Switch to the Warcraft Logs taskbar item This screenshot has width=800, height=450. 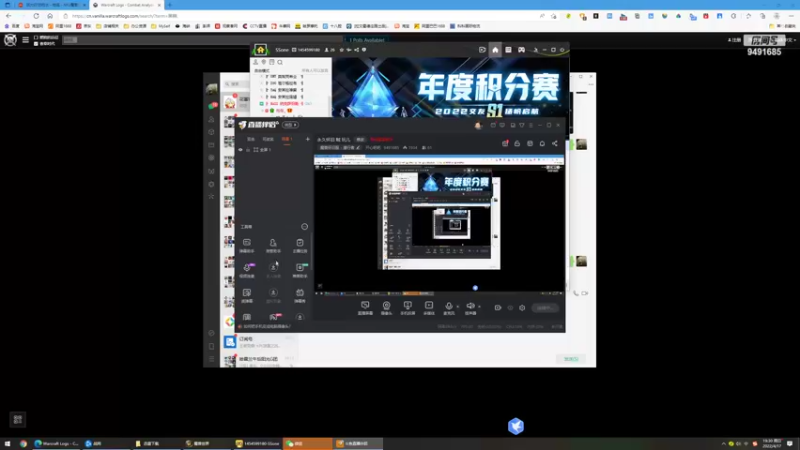pos(57,444)
